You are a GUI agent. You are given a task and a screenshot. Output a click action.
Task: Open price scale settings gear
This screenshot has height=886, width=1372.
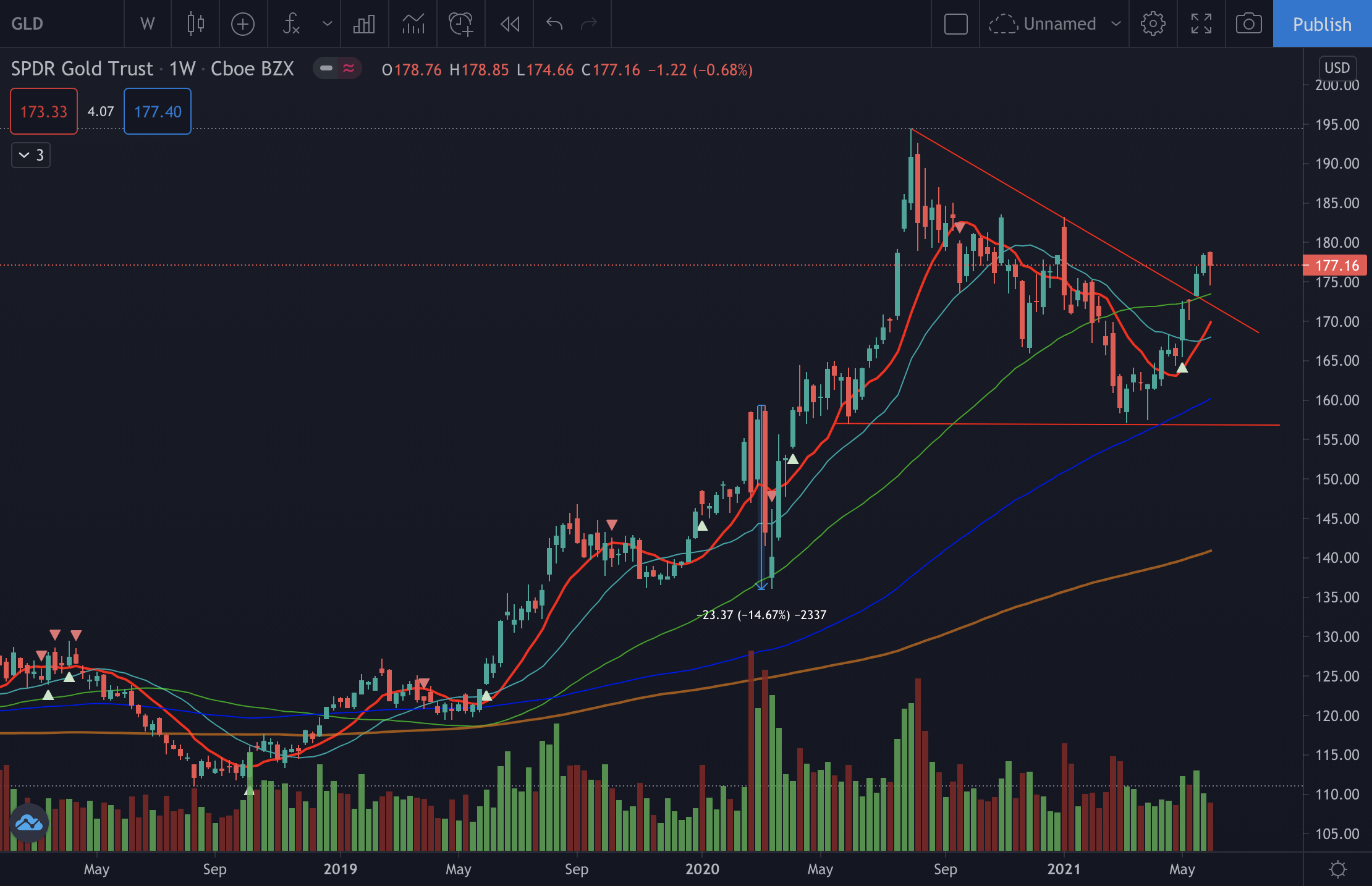[1338, 869]
